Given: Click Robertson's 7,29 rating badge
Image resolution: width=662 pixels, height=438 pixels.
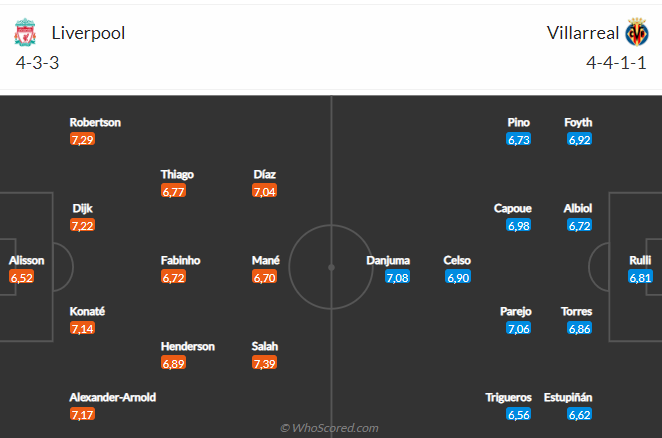Looking at the screenshot, I should point(82,139).
